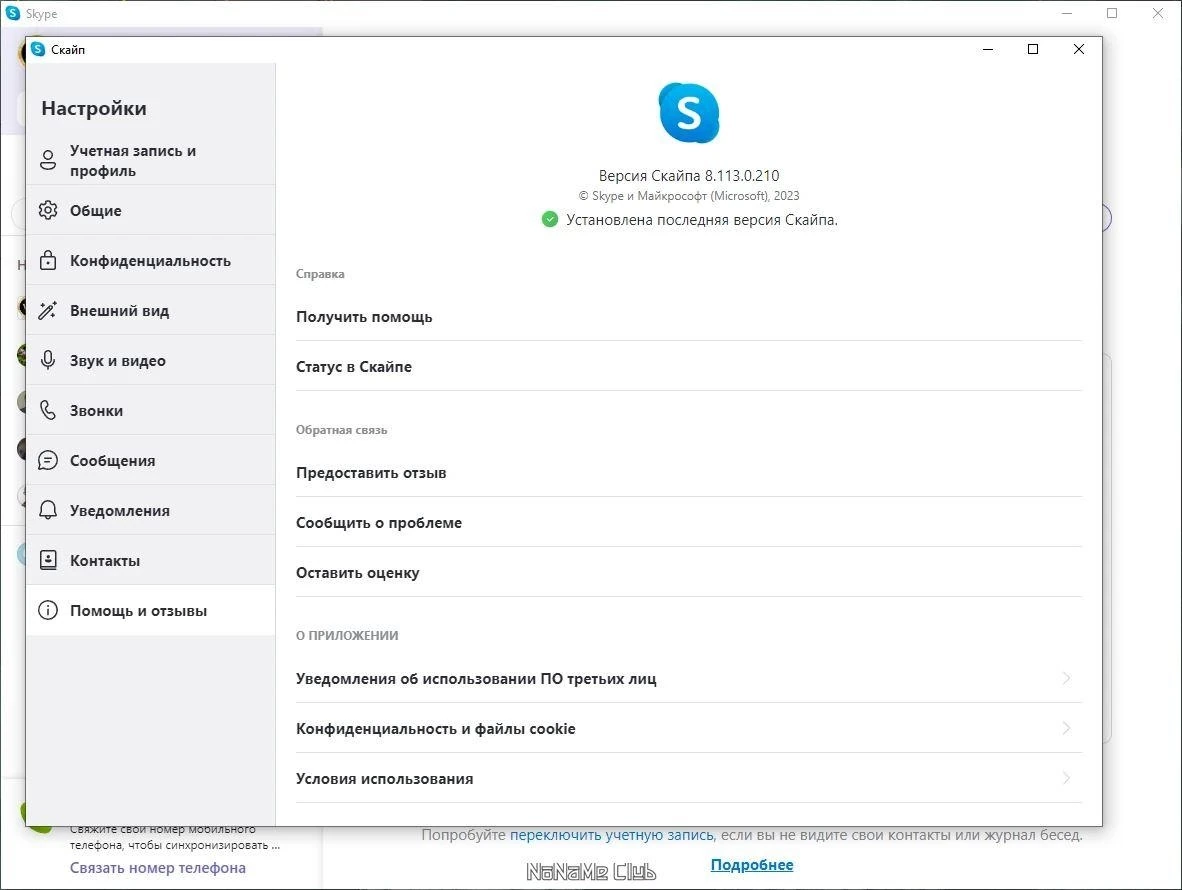Open the Звонки settings section

[151, 410]
